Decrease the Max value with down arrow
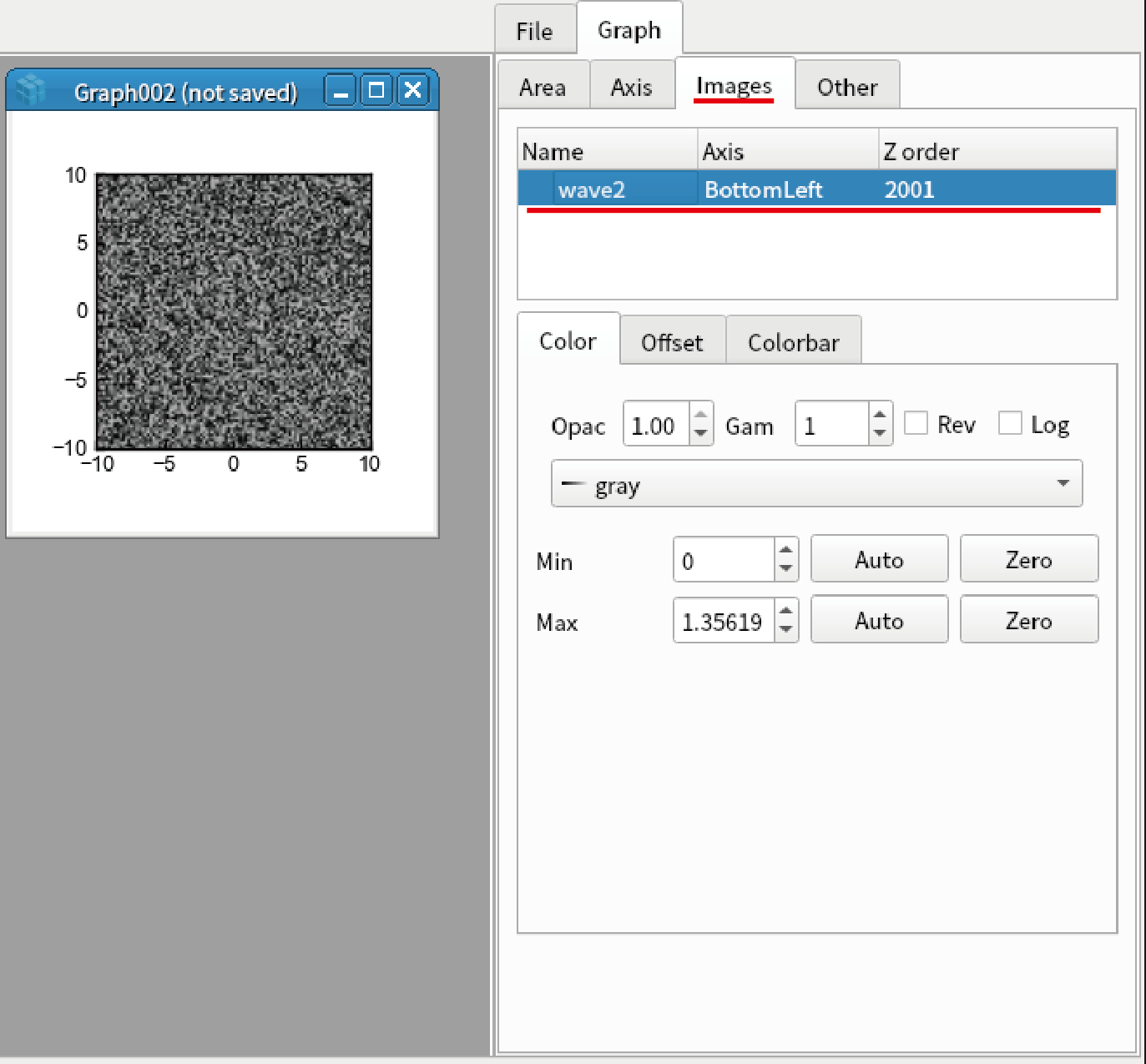The image size is (1146, 1064). pyautogui.click(x=785, y=631)
